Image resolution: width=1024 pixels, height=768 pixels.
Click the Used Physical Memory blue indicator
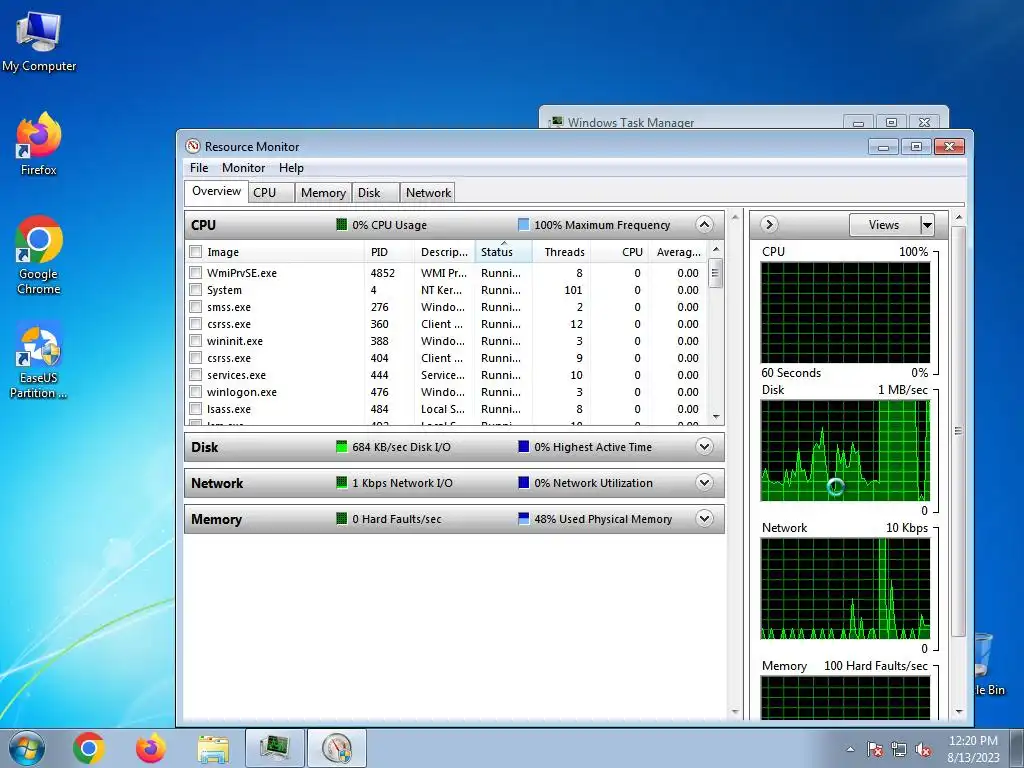(x=523, y=519)
